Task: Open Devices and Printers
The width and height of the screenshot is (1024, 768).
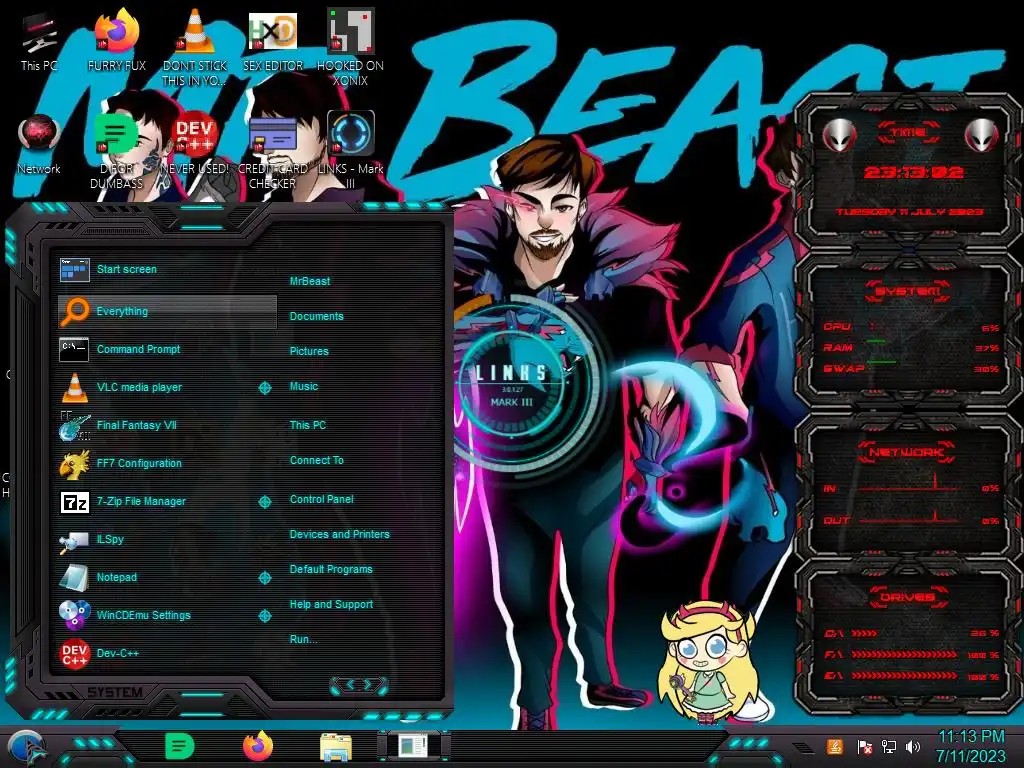Action: (x=339, y=534)
